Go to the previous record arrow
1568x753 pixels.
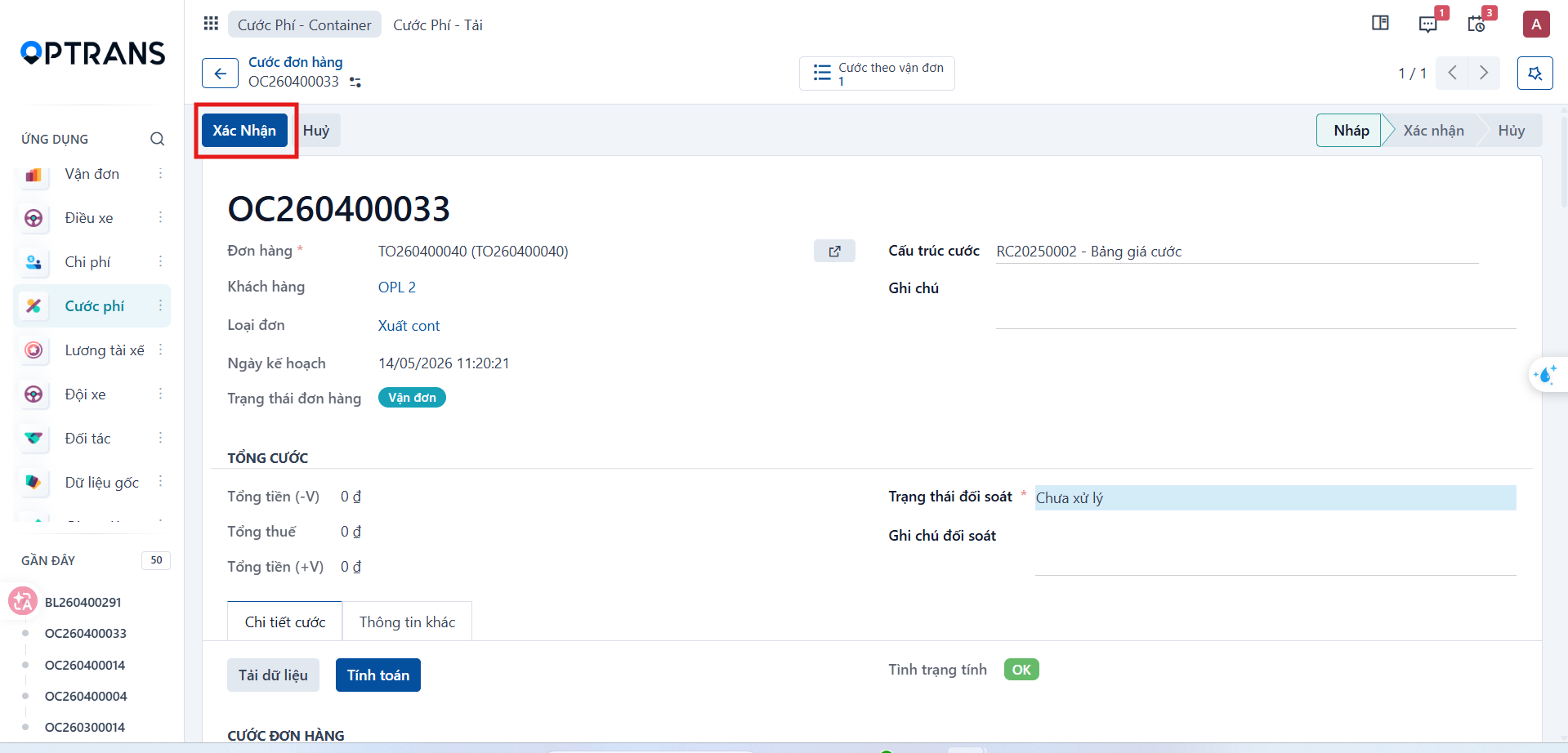tap(1452, 73)
